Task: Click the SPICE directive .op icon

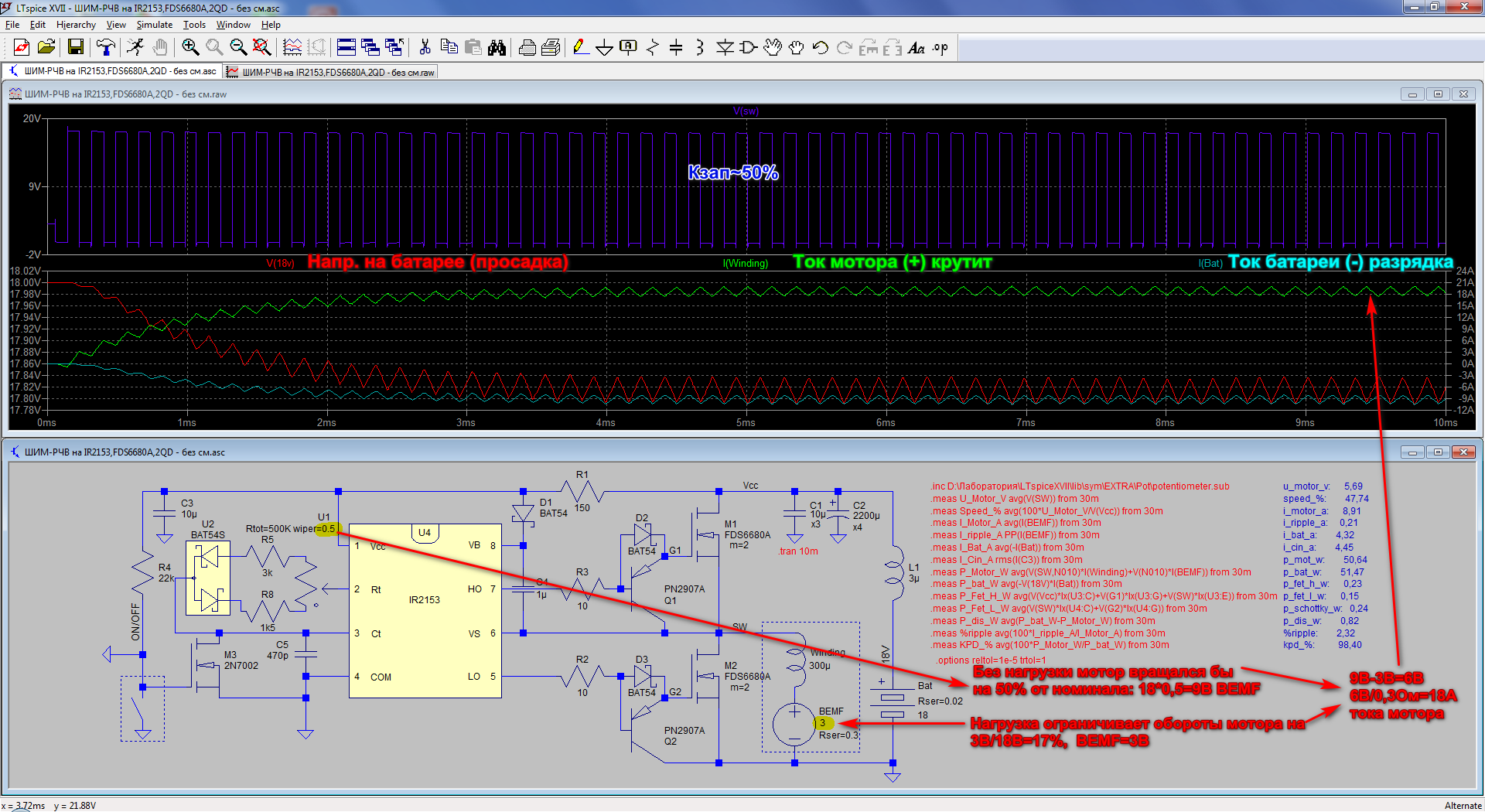Action: point(940,48)
